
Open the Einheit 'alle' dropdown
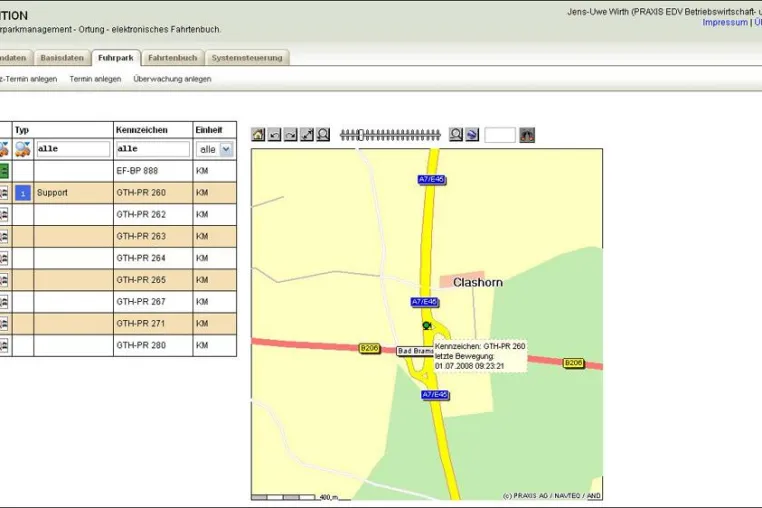(215, 149)
